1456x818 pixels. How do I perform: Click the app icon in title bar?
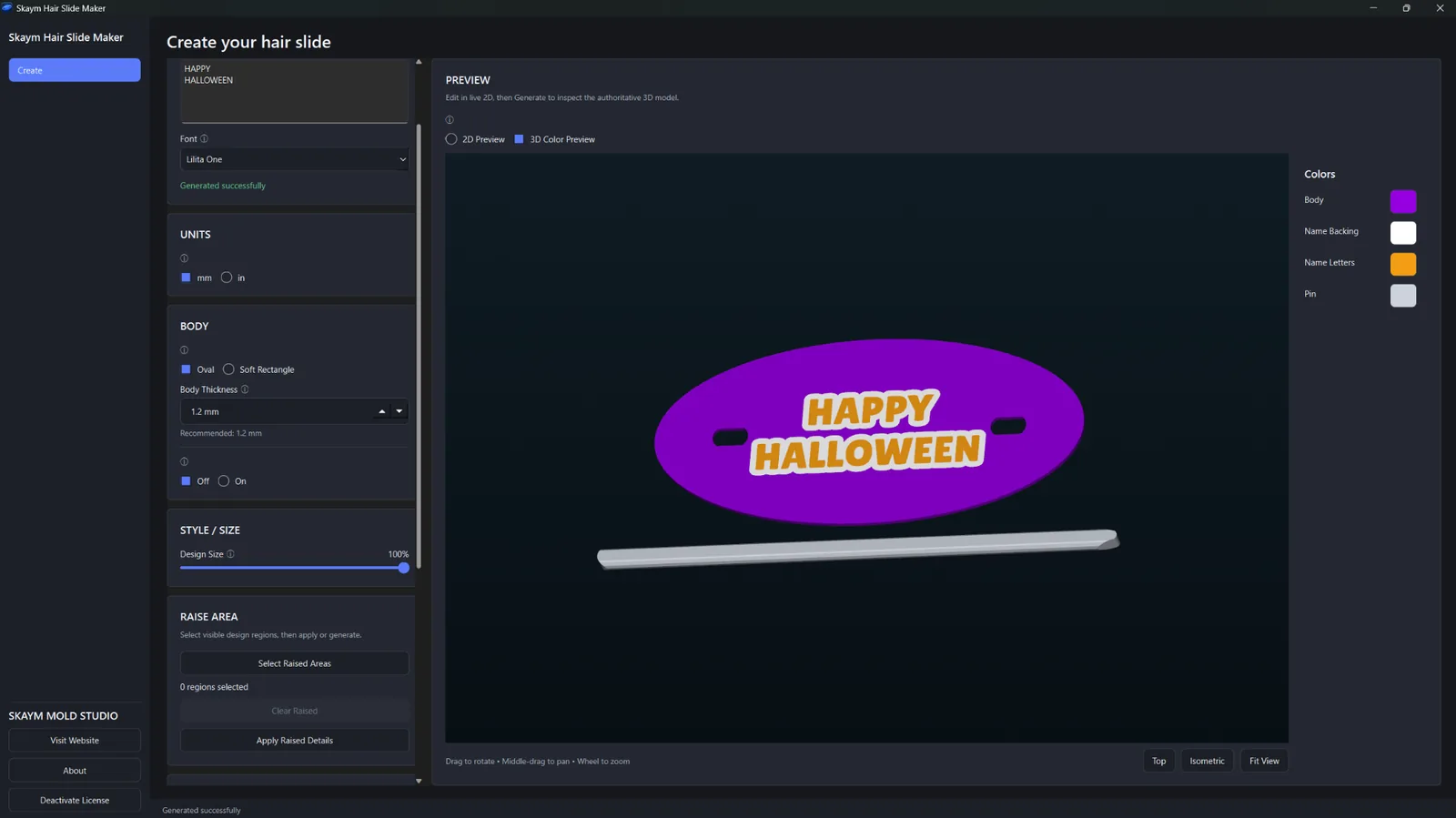7,8
